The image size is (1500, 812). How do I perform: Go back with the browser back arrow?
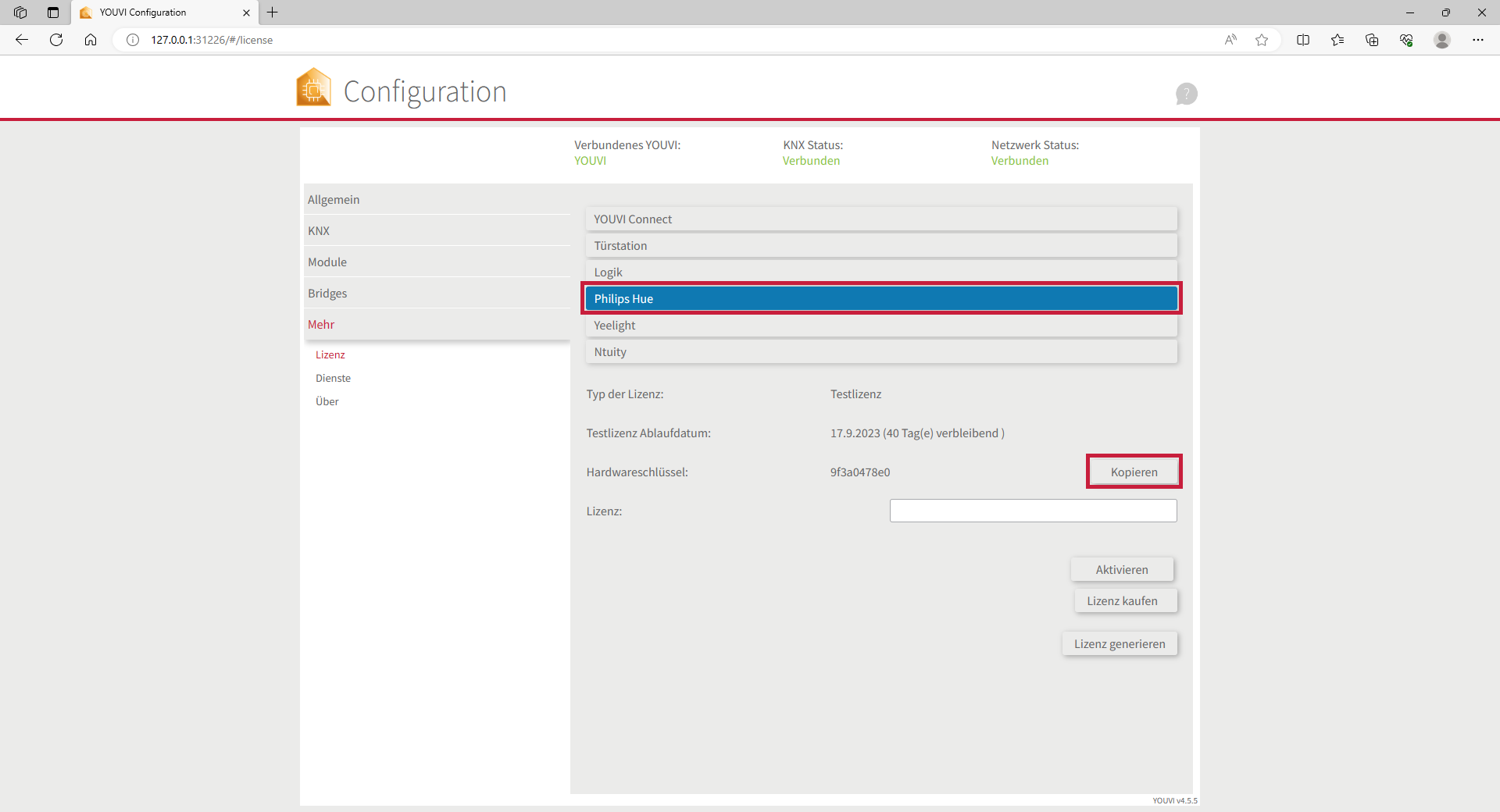click(x=22, y=40)
